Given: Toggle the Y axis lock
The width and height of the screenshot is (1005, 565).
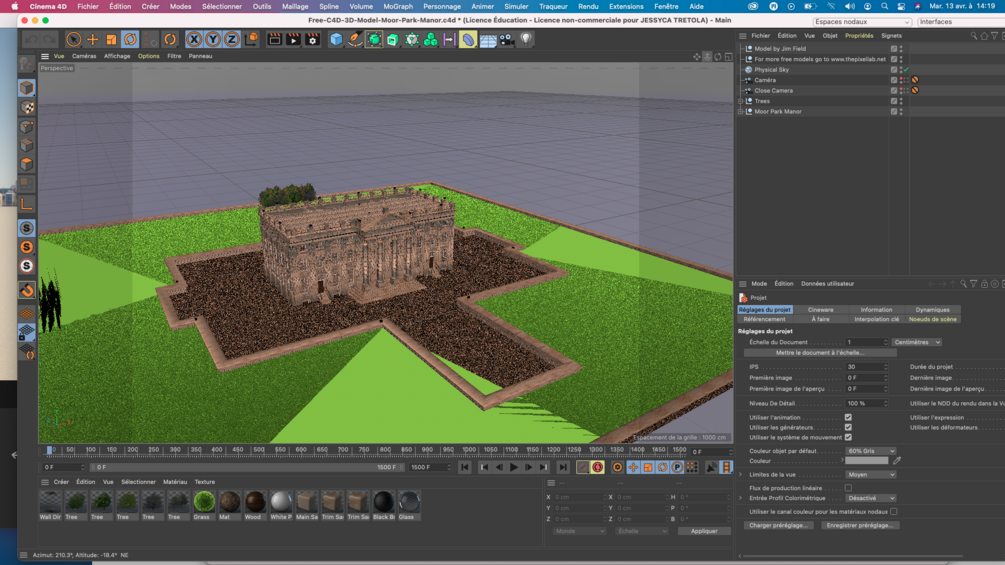Looking at the screenshot, I should (x=213, y=40).
